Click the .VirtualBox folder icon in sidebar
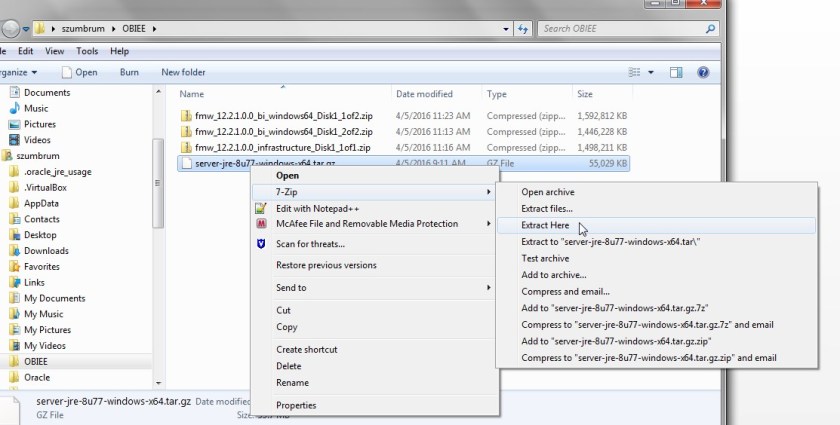The height and width of the screenshot is (425, 840). click(14, 187)
